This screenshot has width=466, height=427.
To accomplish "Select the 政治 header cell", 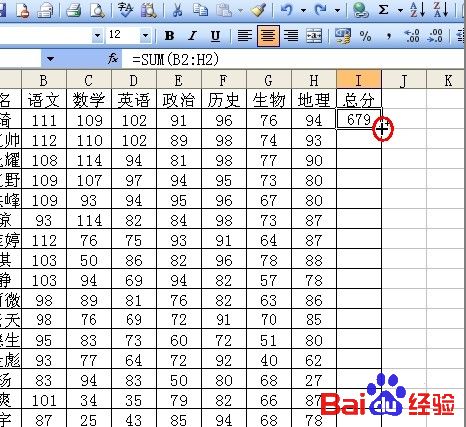I will tap(179, 99).
